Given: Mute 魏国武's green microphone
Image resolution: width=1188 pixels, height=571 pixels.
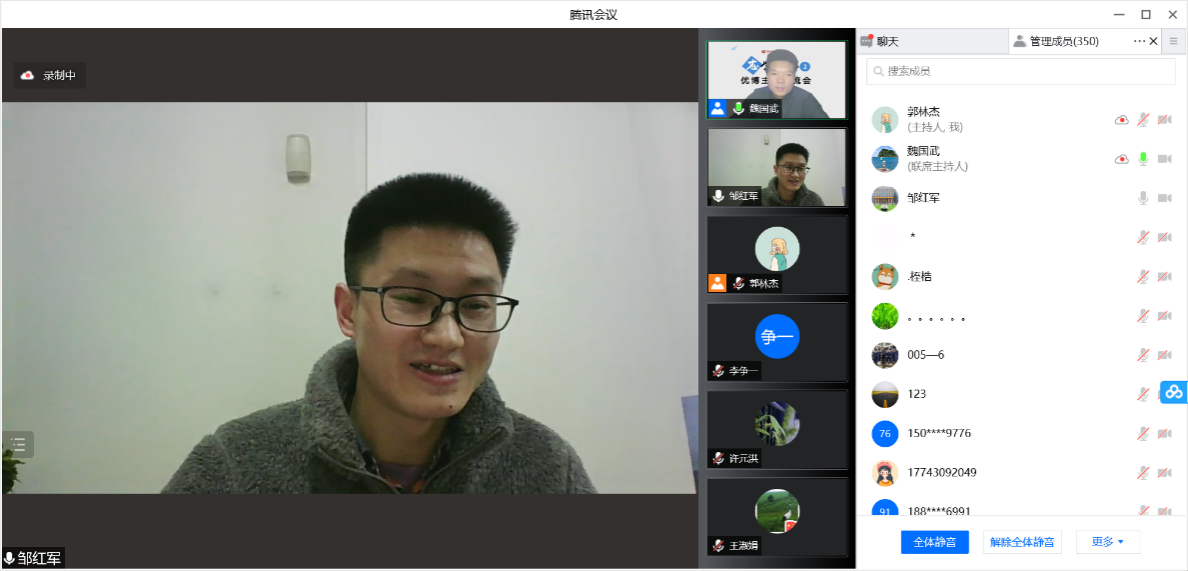Looking at the screenshot, I should [1143, 159].
